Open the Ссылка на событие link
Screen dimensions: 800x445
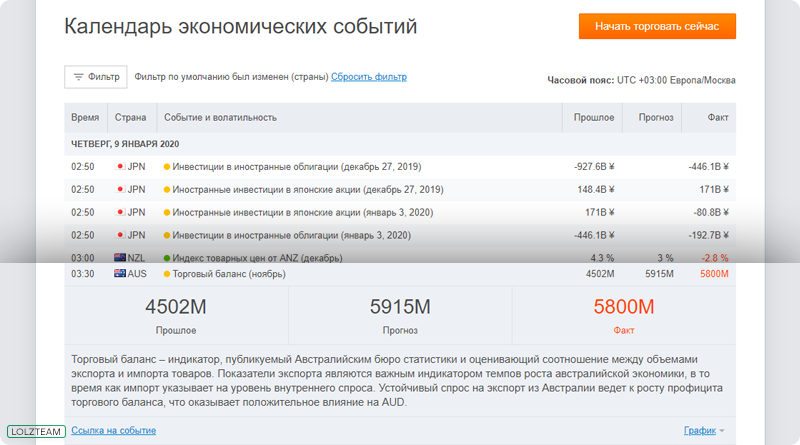(114, 430)
